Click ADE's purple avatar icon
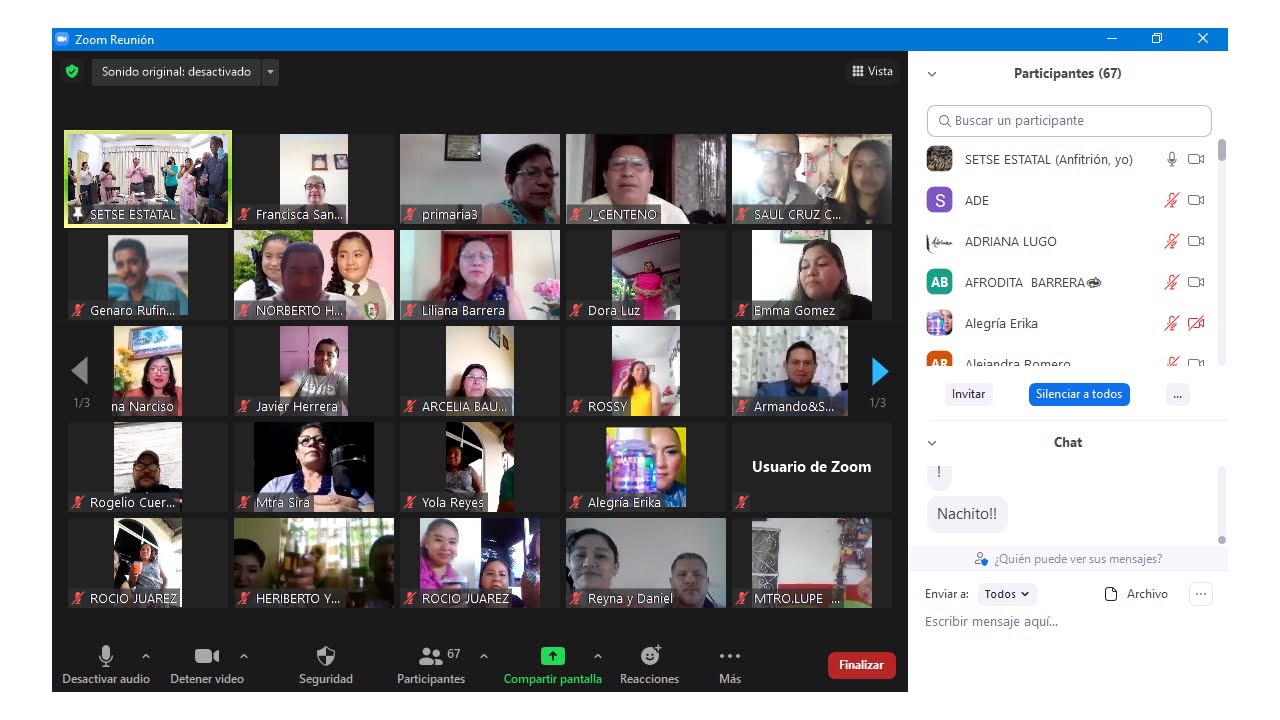Screen dimensions: 1280x720 [939, 200]
